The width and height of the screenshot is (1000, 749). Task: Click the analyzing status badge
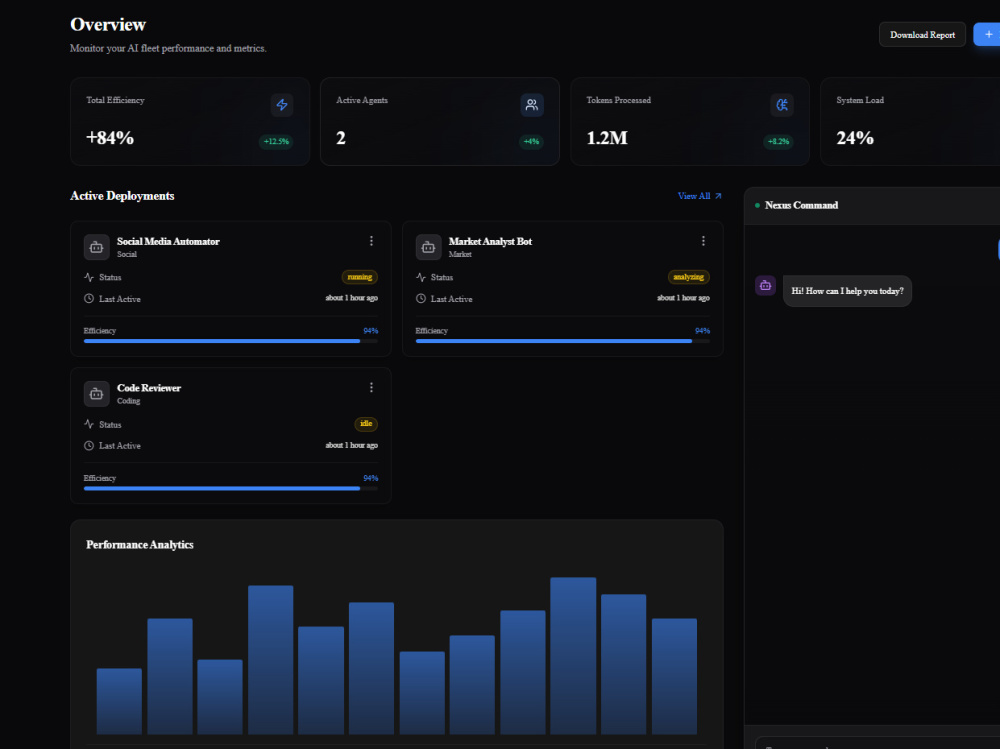(x=689, y=277)
